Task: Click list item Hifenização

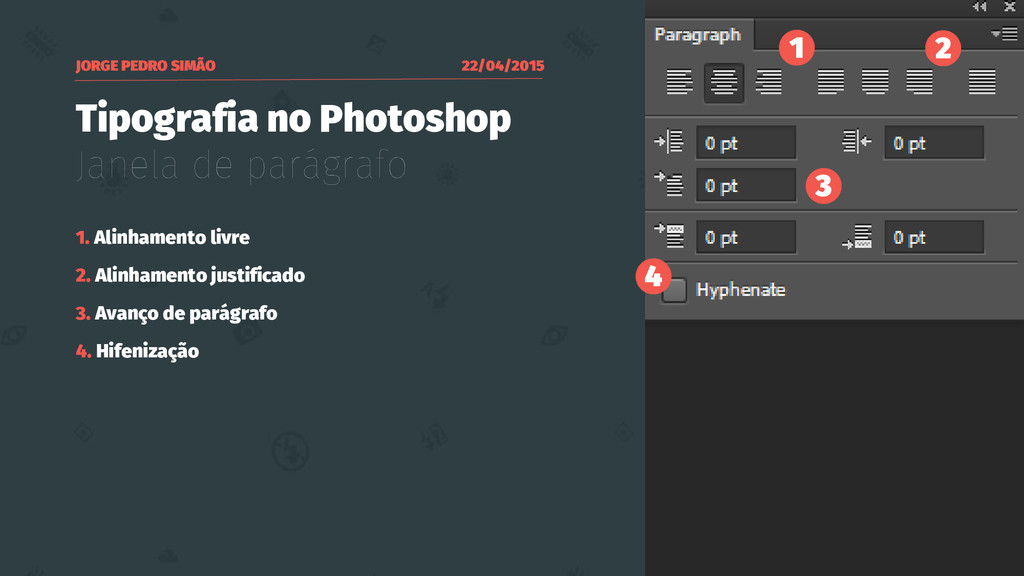Action: [x=147, y=351]
